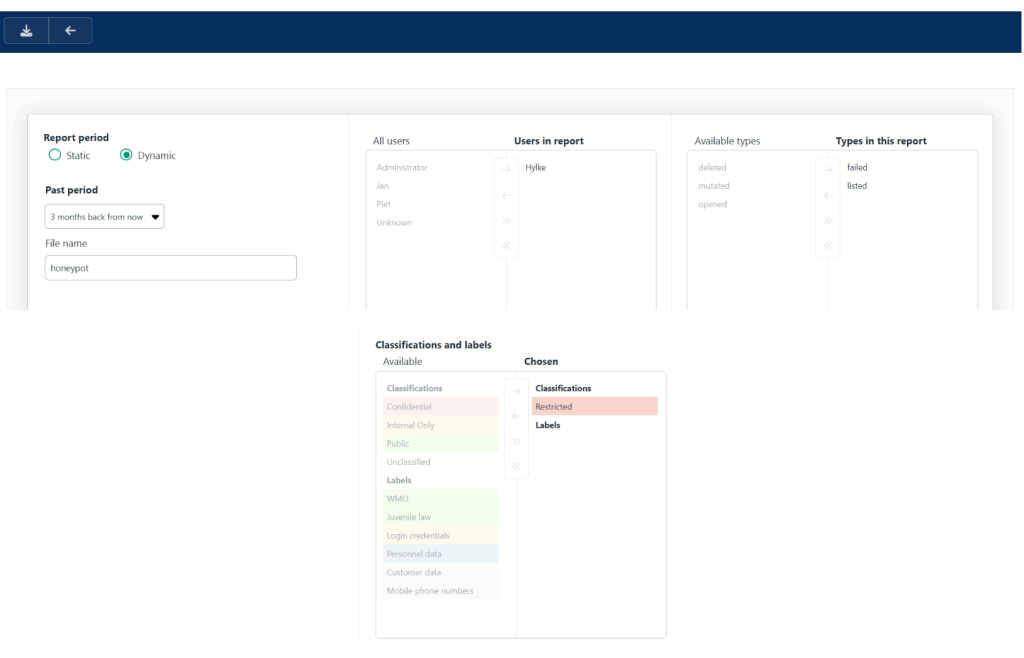Add all classifications and labels to Chosen
Screen dimensions: 1024x658
pyautogui.click(x=517, y=441)
